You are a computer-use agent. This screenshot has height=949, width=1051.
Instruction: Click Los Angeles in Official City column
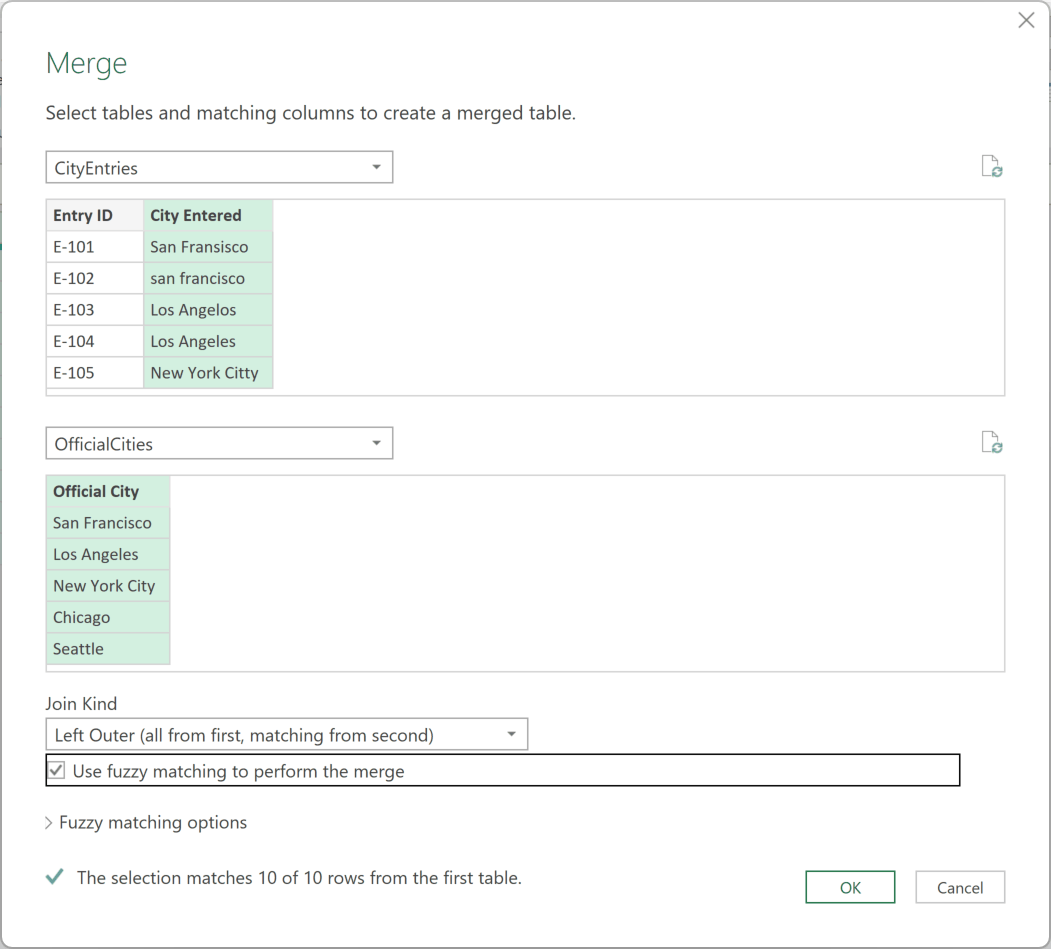pyautogui.click(x=108, y=554)
